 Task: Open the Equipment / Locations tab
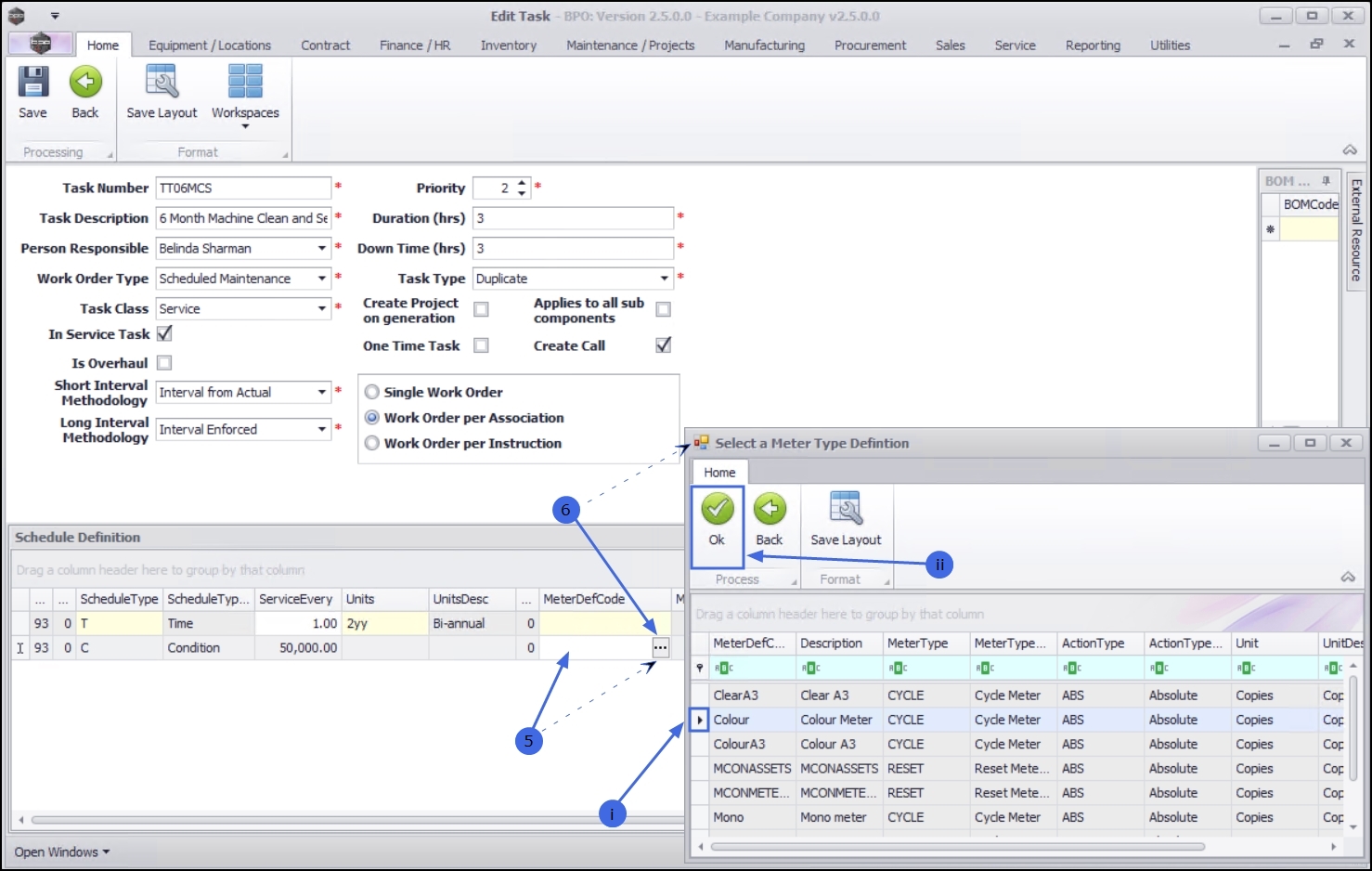tap(210, 45)
